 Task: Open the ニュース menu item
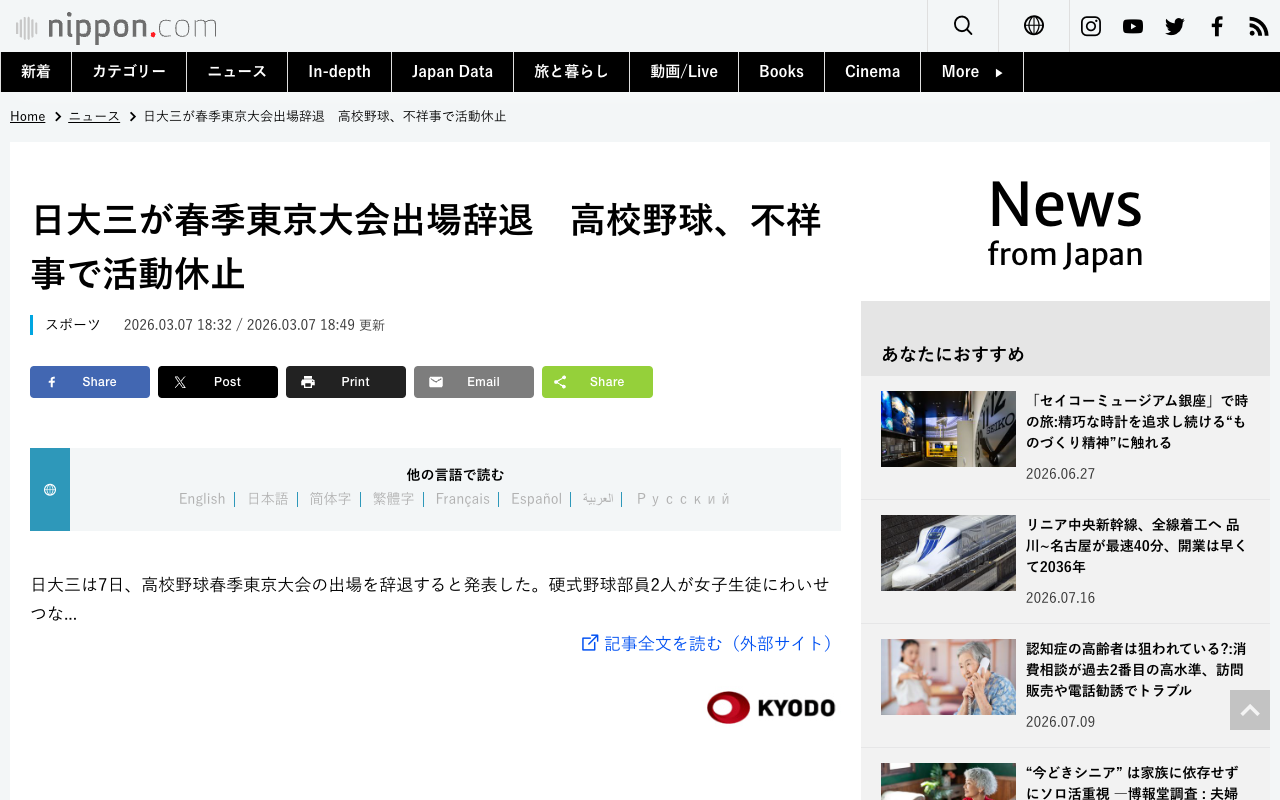(x=237, y=72)
